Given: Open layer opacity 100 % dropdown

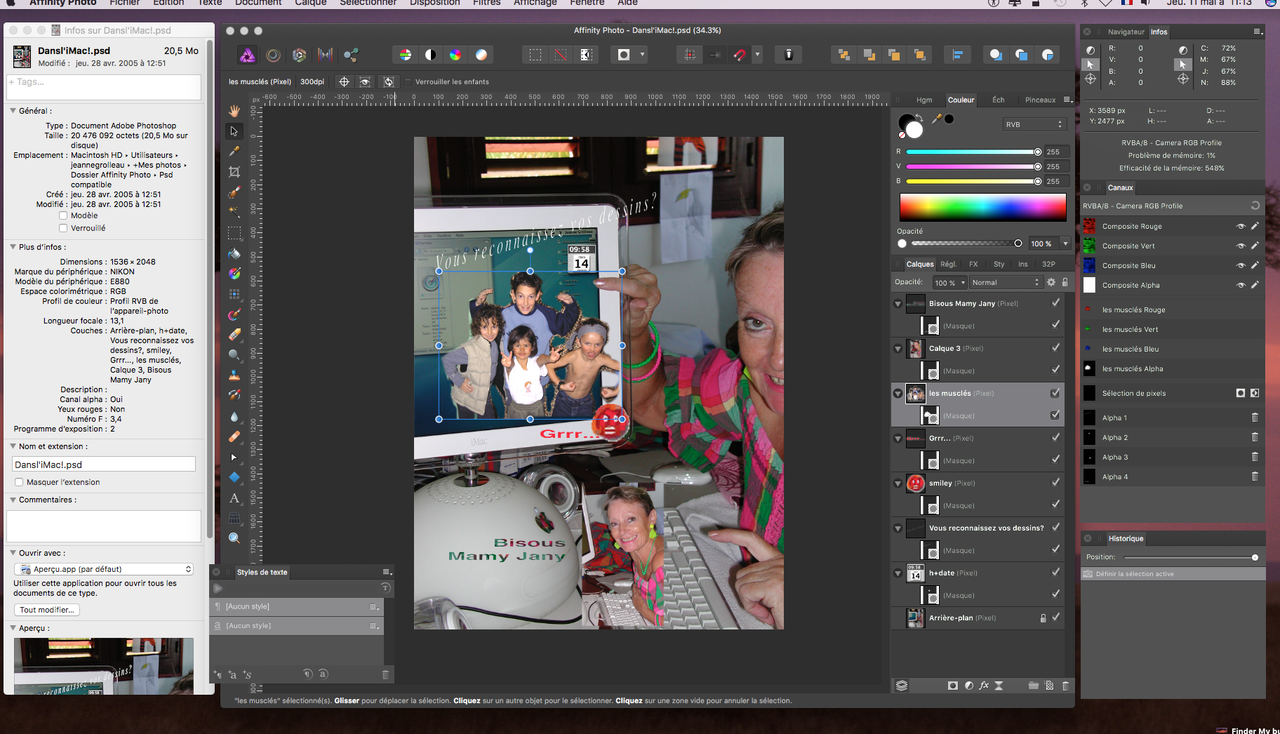Looking at the screenshot, I should 949,283.
